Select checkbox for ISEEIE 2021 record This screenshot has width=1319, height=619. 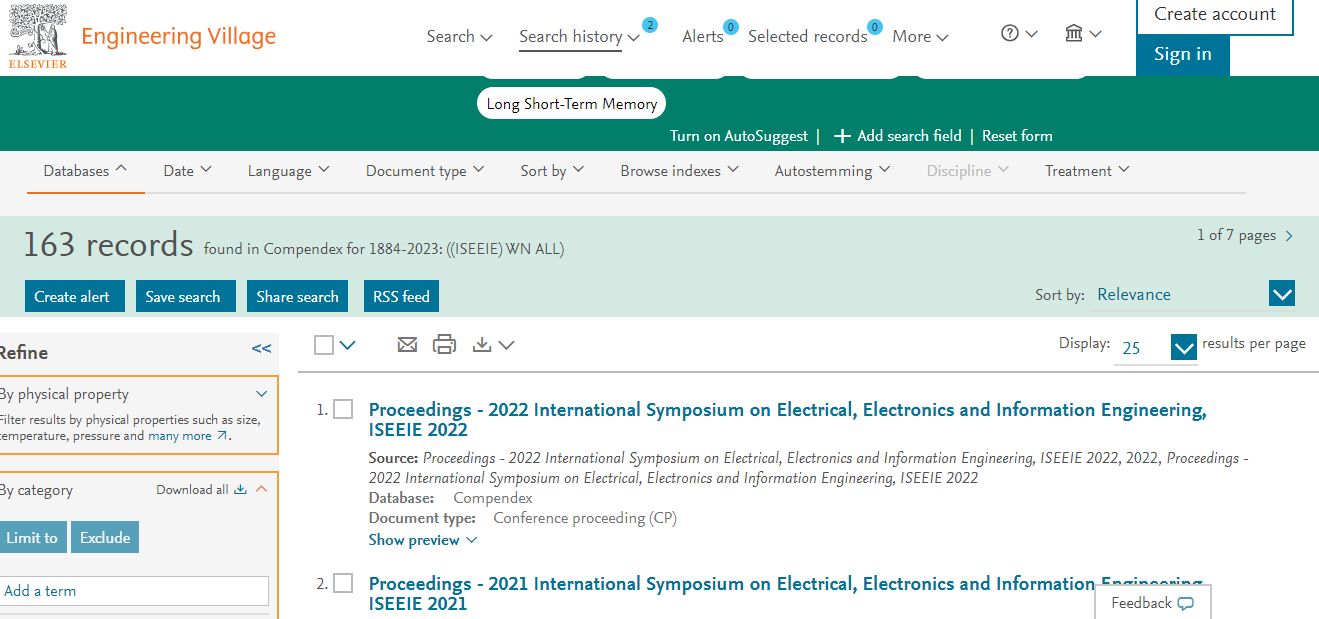coord(343,583)
